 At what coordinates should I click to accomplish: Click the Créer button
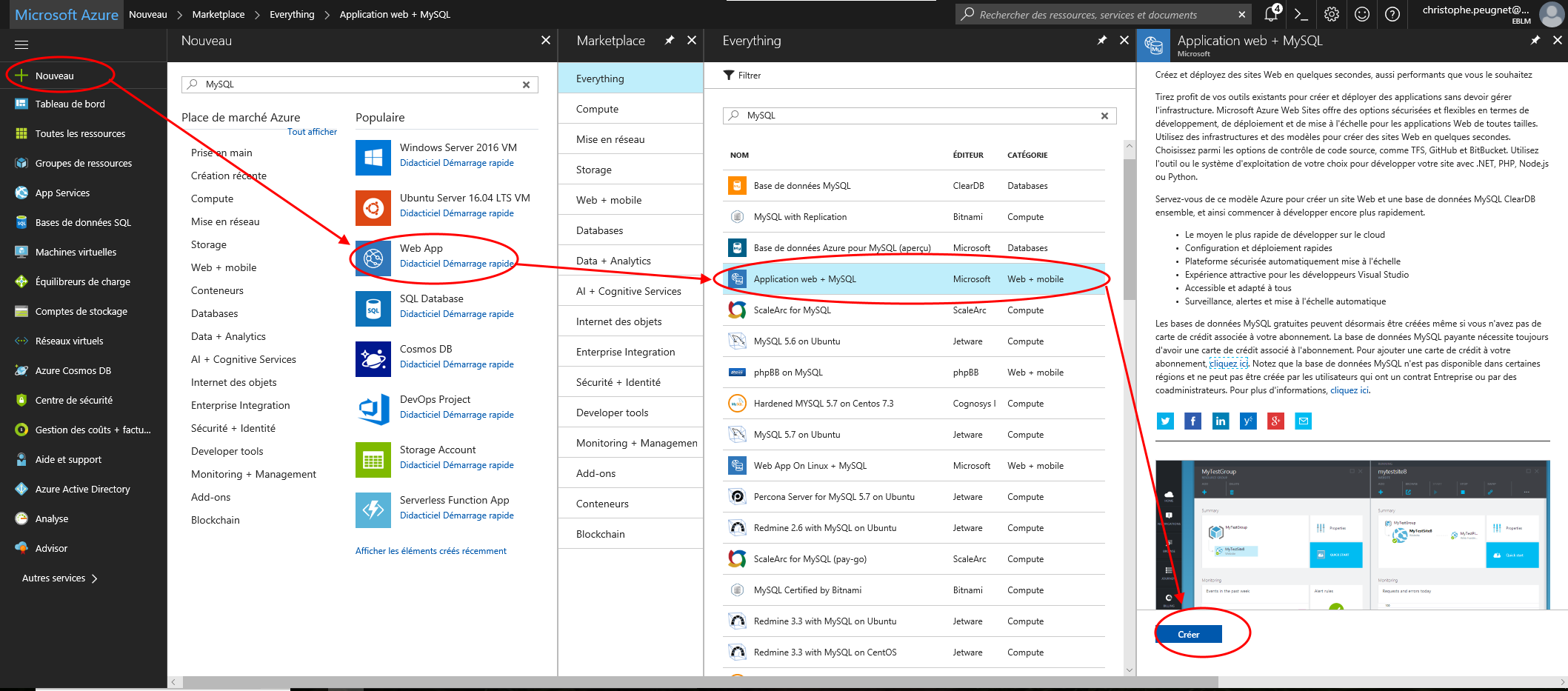1188,634
